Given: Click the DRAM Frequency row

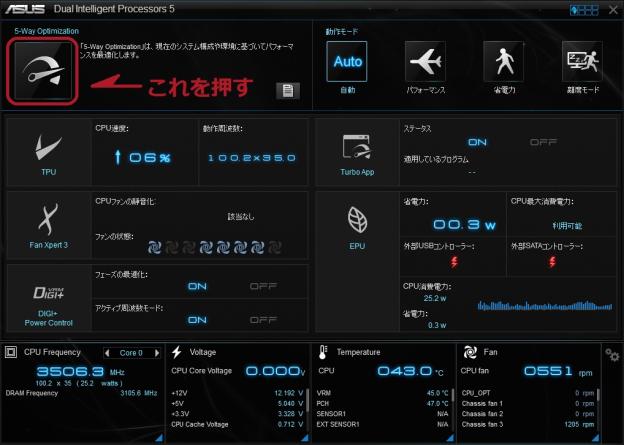Looking at the screenshot, I should click(81, 393).
